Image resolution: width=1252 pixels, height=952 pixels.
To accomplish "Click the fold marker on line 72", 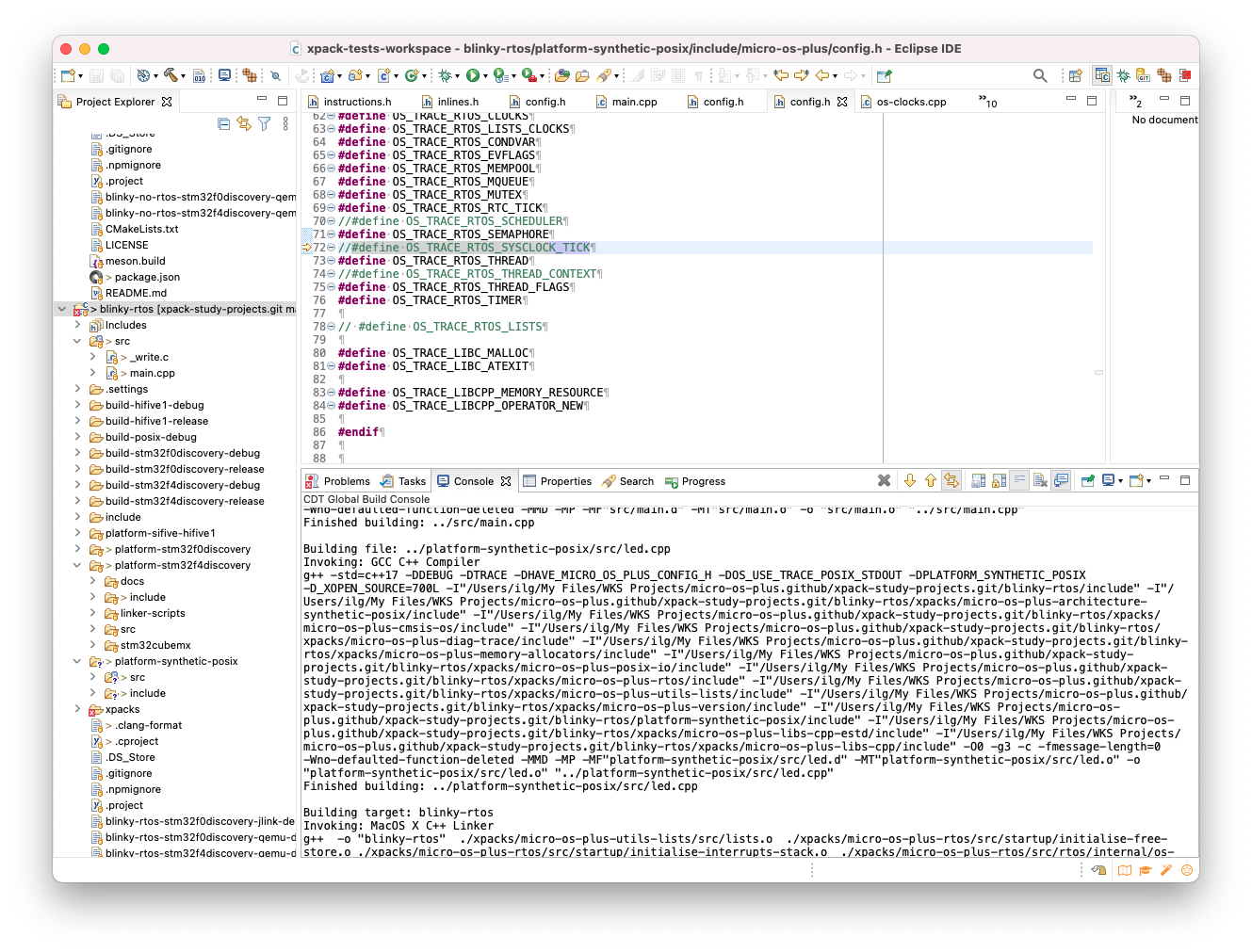I will tap(331, 248).
